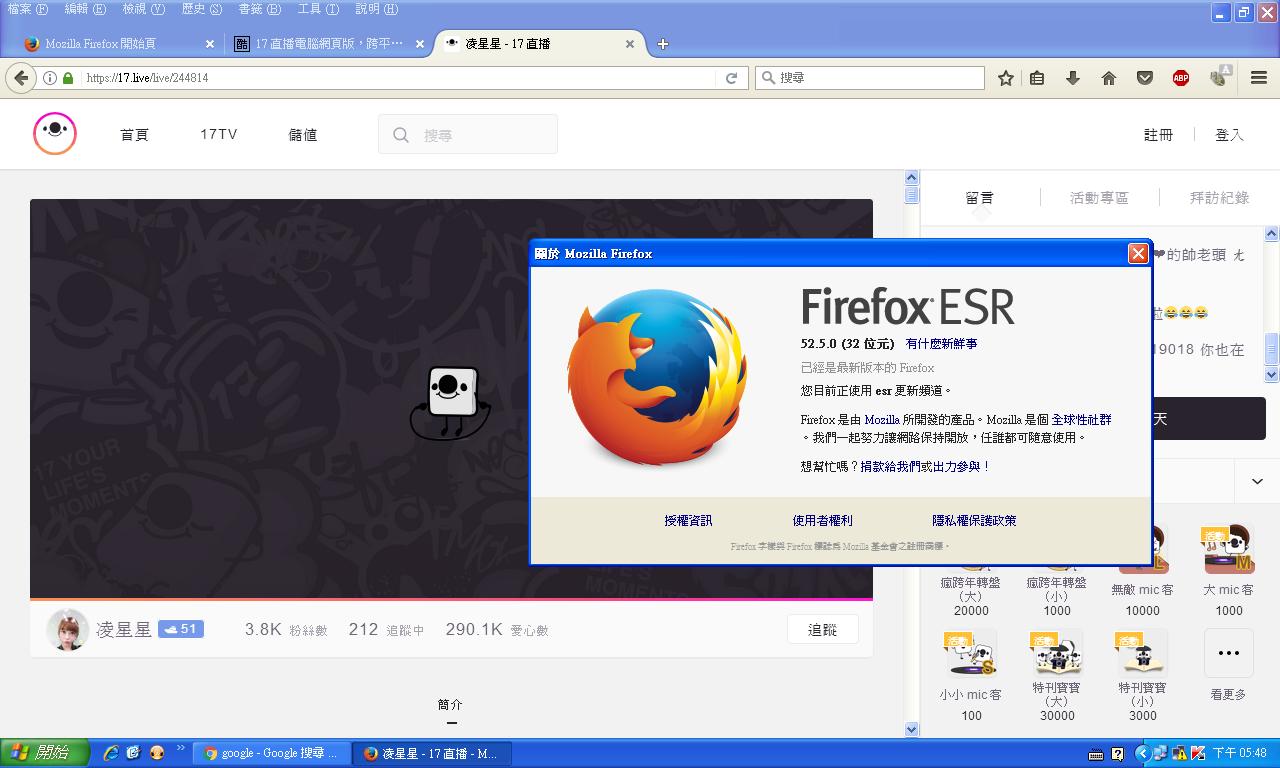
Task: Click the streamer 凌星星 avatar
Action: [68, 630]
